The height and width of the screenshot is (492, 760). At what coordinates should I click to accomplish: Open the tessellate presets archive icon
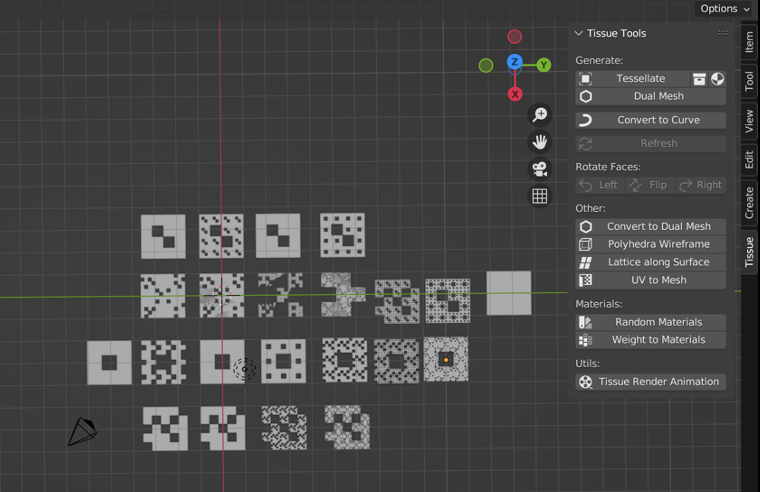(699, 79)
